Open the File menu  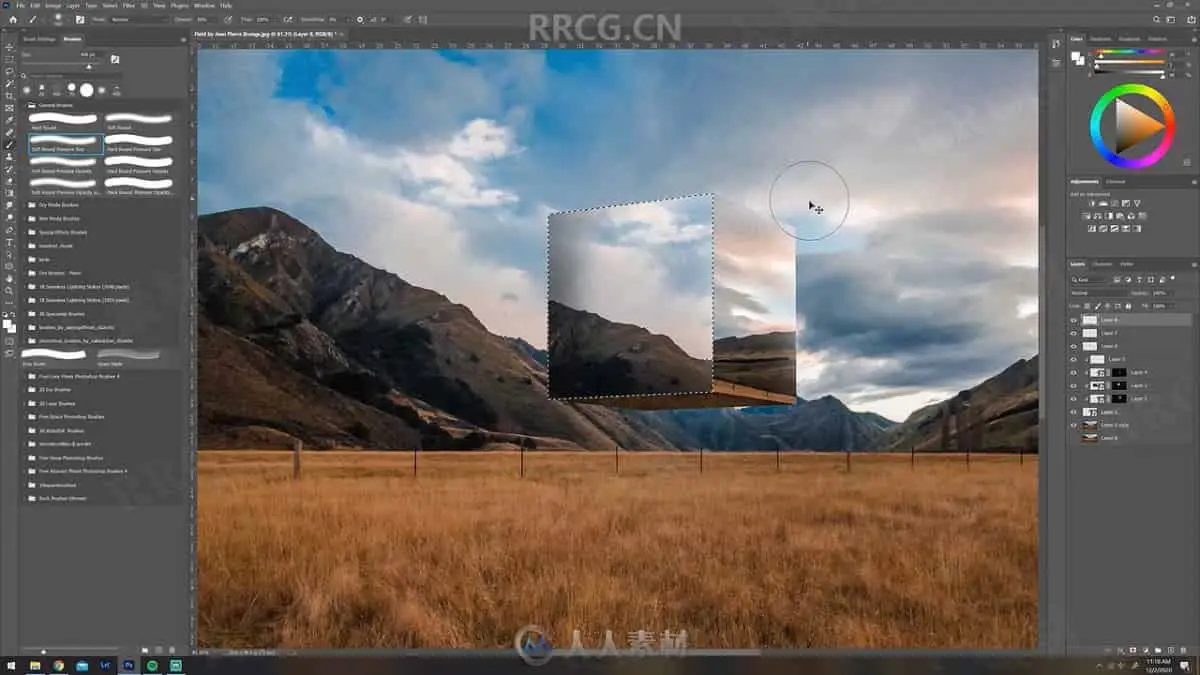pos(20,5)
